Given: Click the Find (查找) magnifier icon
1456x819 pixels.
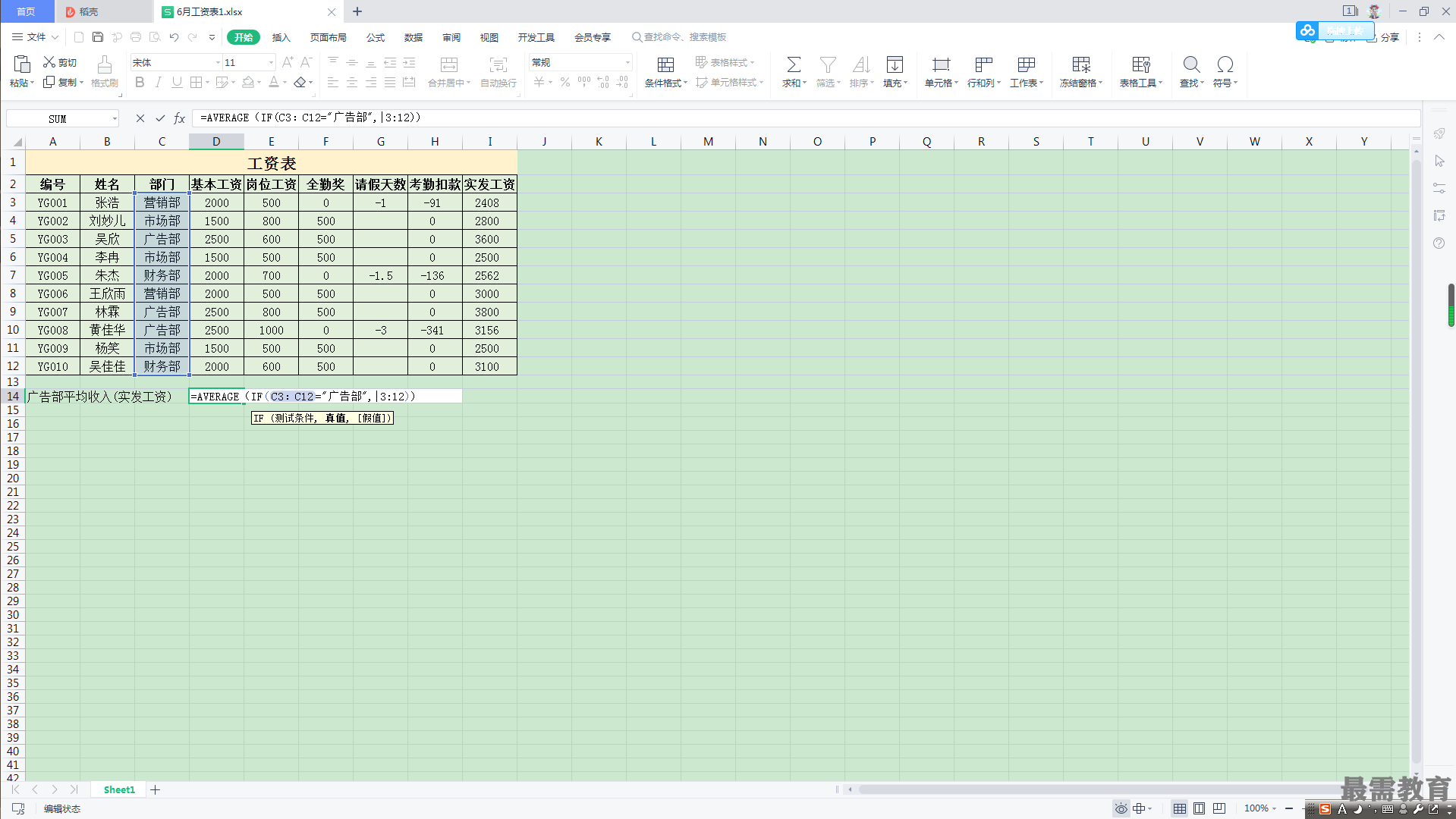Looking at the screenshot, I should [1191, 65].
